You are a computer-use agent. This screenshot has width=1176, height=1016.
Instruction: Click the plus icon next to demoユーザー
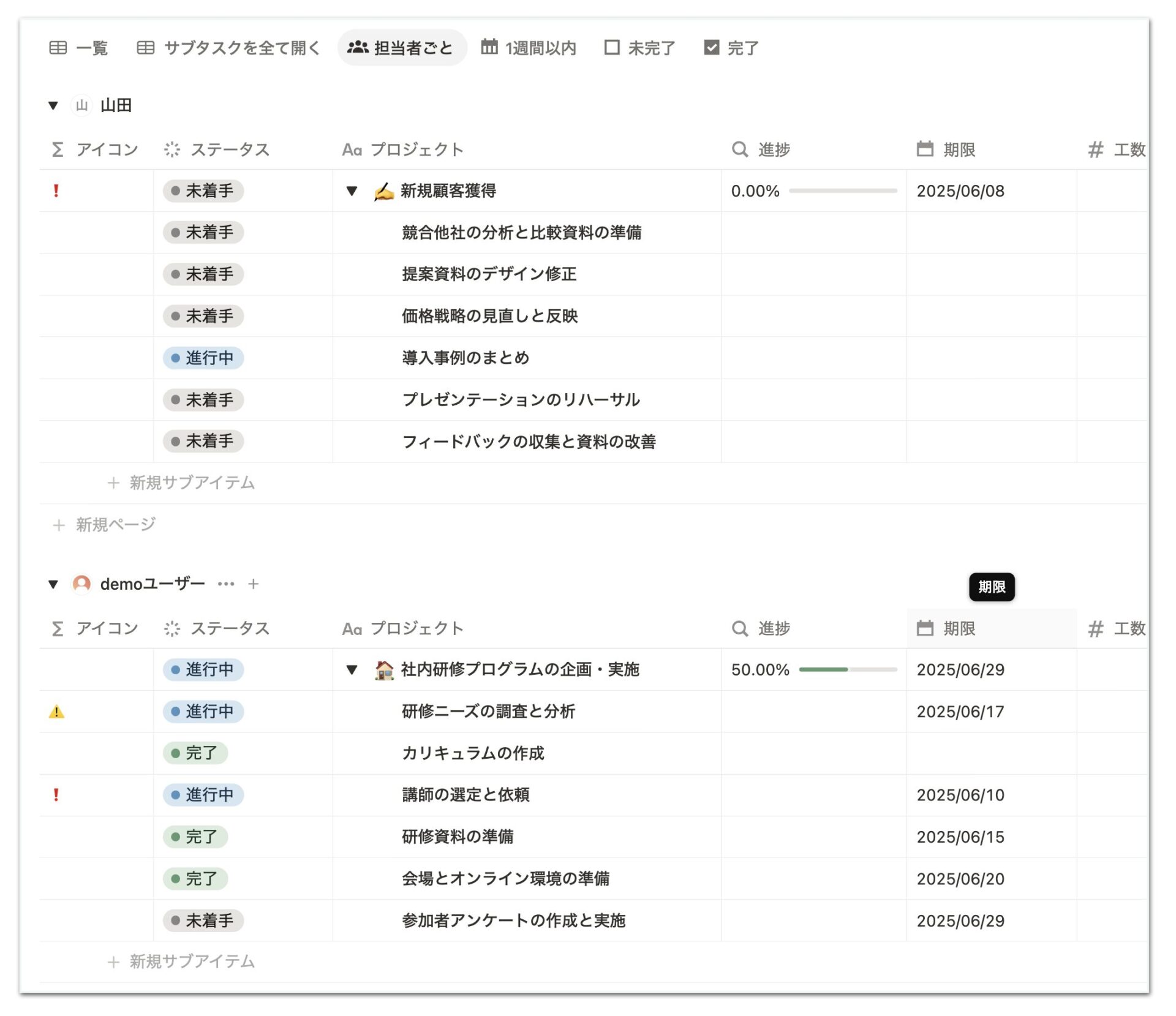click(254, 584)
